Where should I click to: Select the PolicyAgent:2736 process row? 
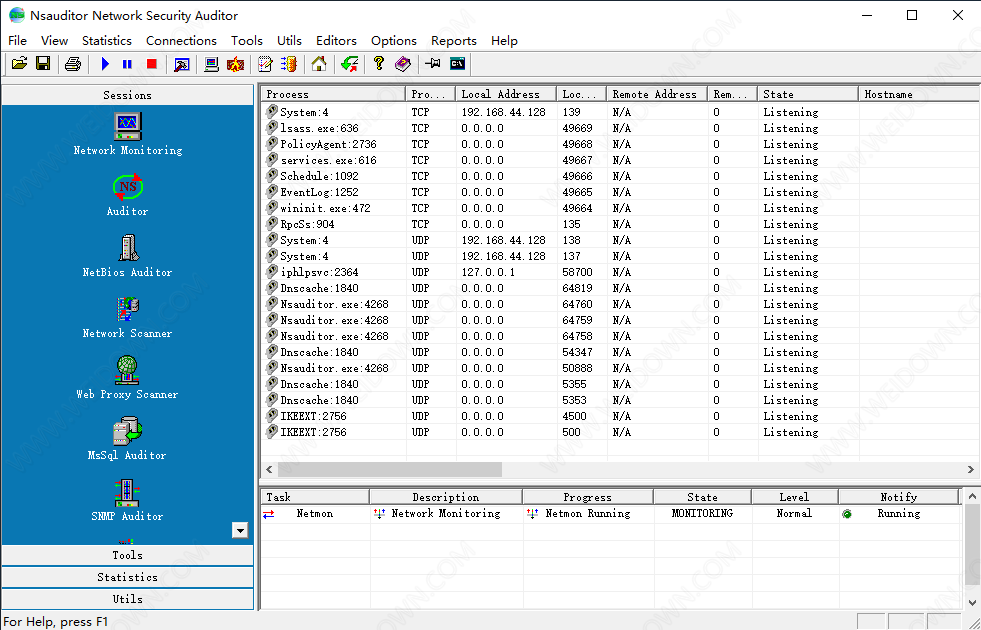pos(619,145)
